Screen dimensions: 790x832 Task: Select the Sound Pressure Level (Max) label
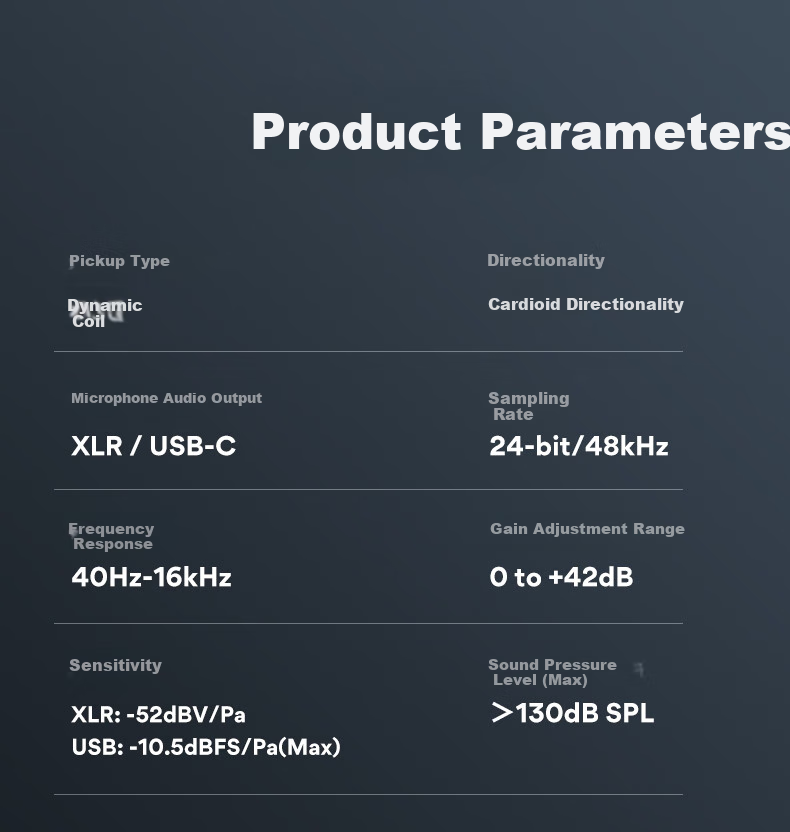(552, 672)
